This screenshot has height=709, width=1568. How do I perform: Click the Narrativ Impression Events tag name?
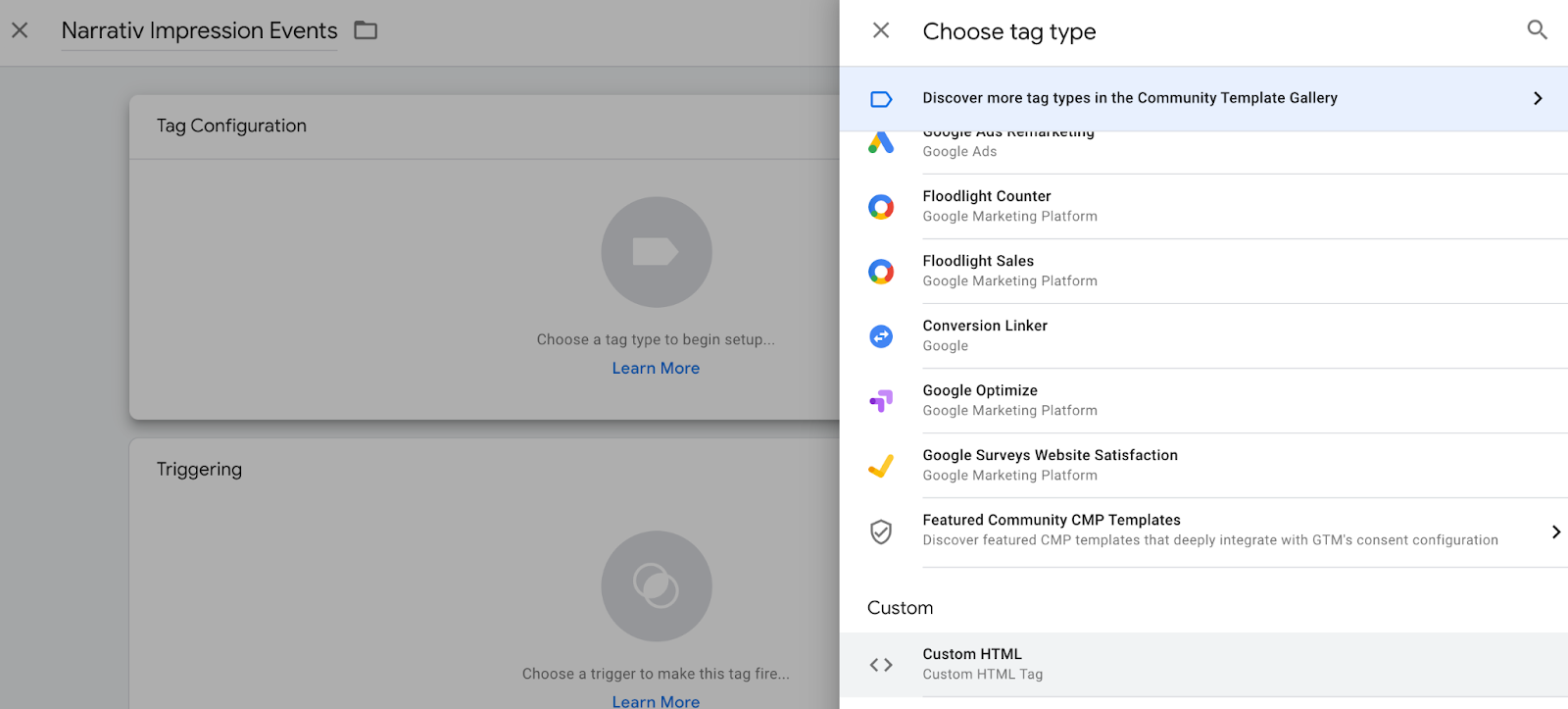click(x=199, y=31)
